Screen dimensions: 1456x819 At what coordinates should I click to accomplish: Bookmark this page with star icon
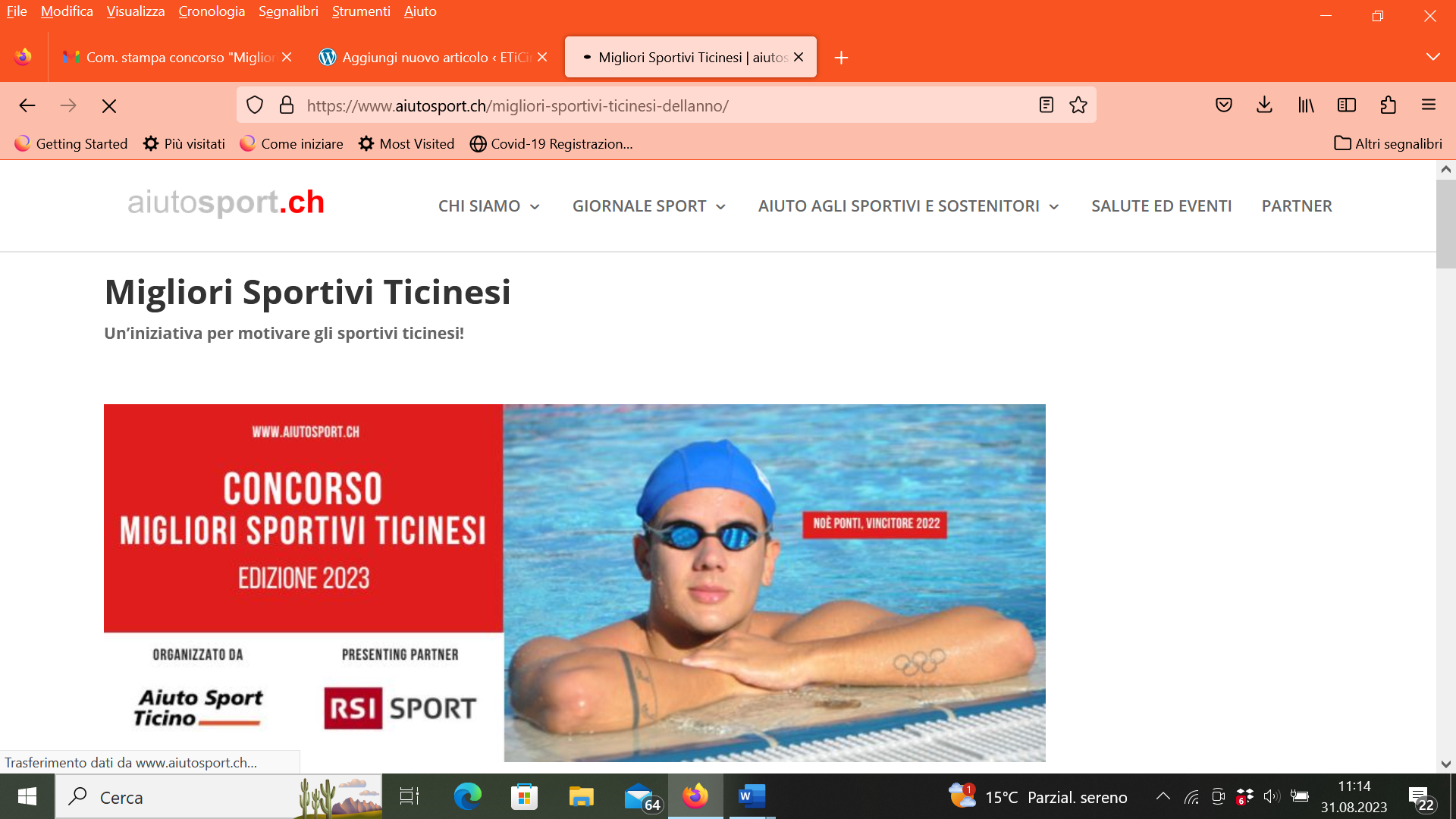tap(1078, 105)
